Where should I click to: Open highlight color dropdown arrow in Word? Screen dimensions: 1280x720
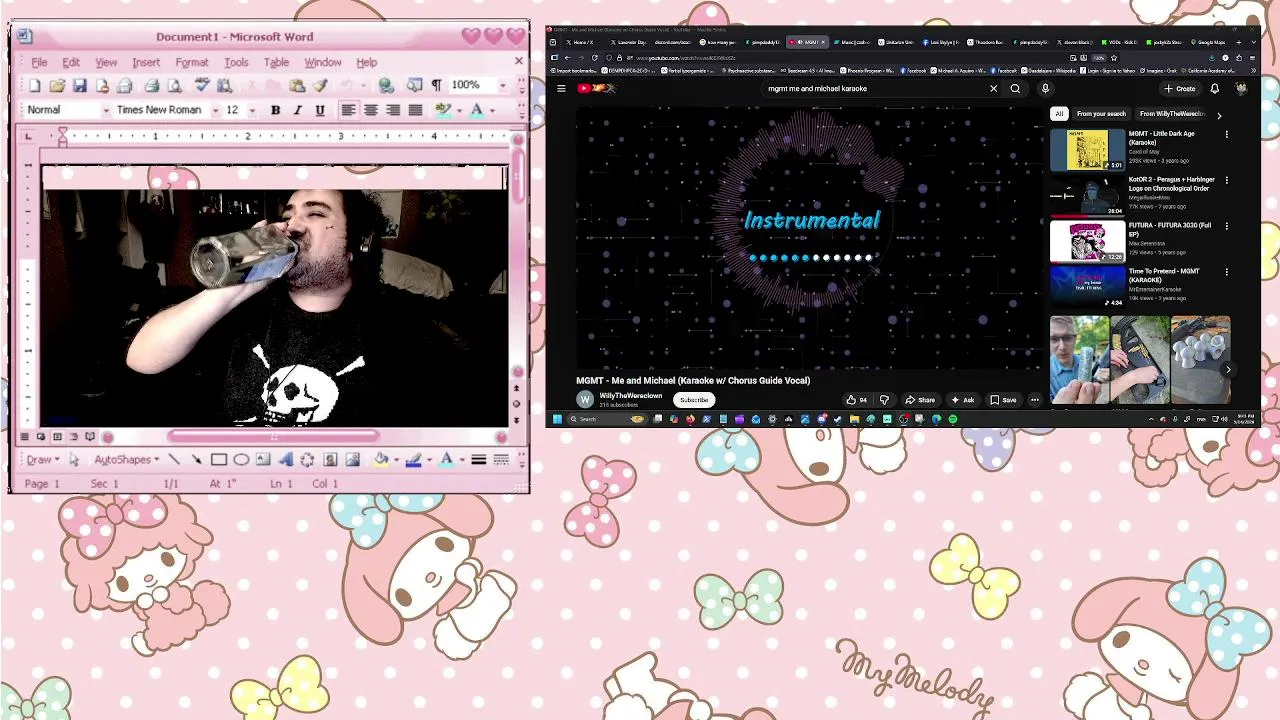tap(458, 110)
